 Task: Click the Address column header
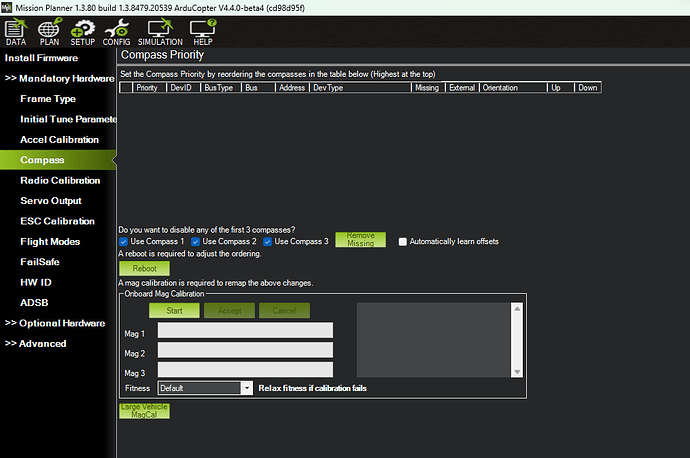click(x=292, y=88)
